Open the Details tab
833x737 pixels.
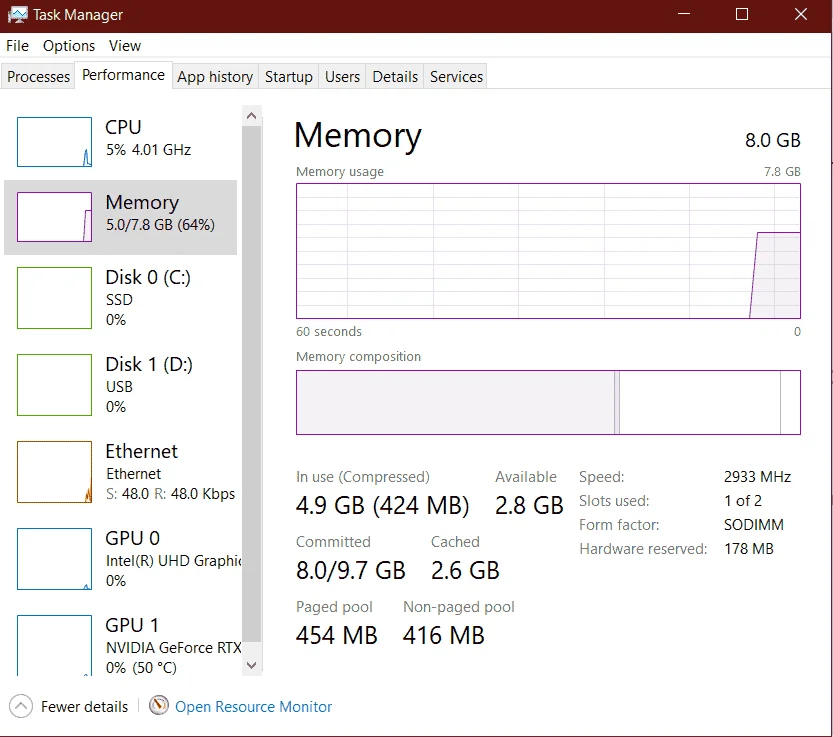(x=395, y=77)
